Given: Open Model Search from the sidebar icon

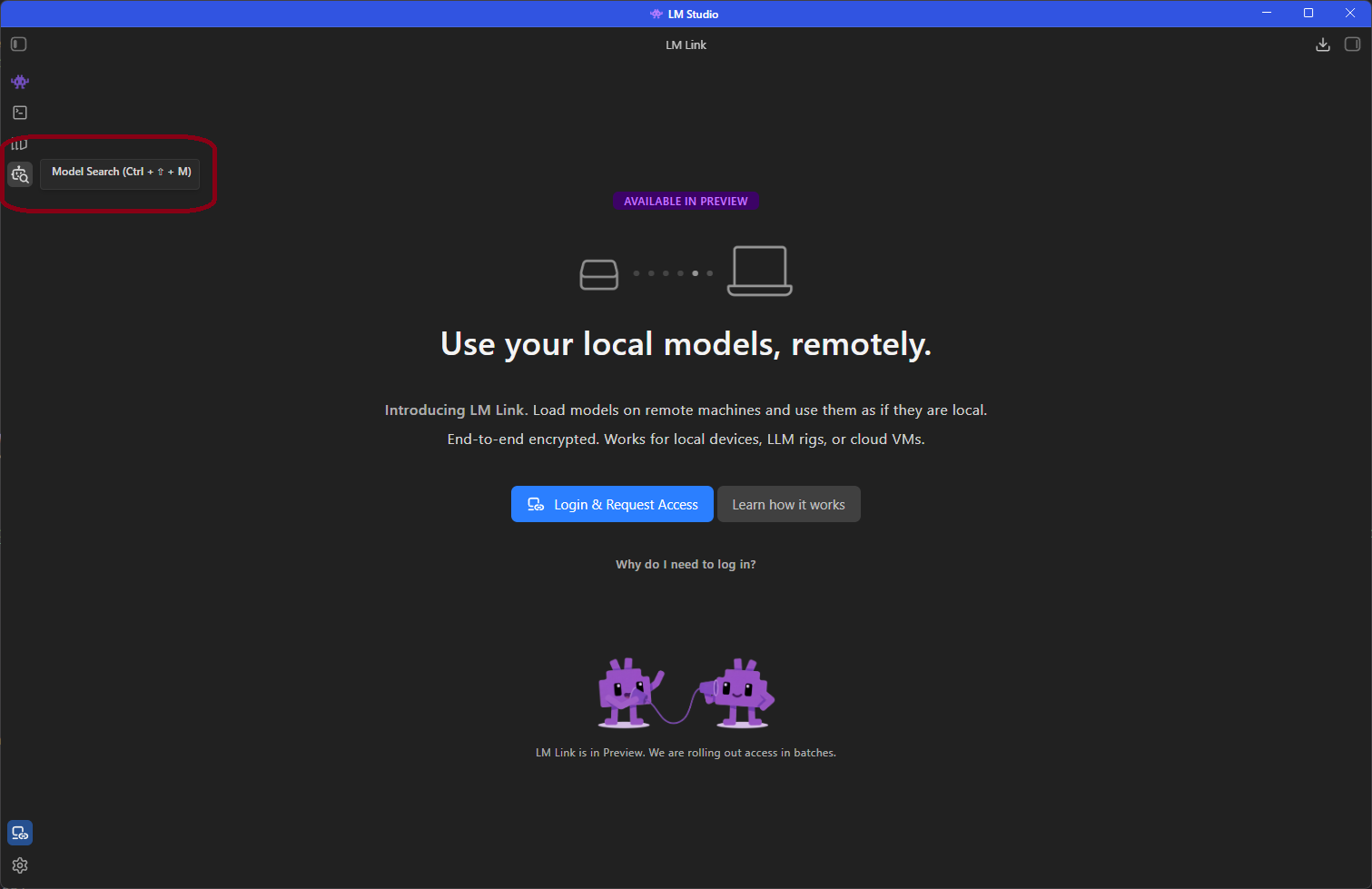Looking at the screenshot, I should 20,174.
